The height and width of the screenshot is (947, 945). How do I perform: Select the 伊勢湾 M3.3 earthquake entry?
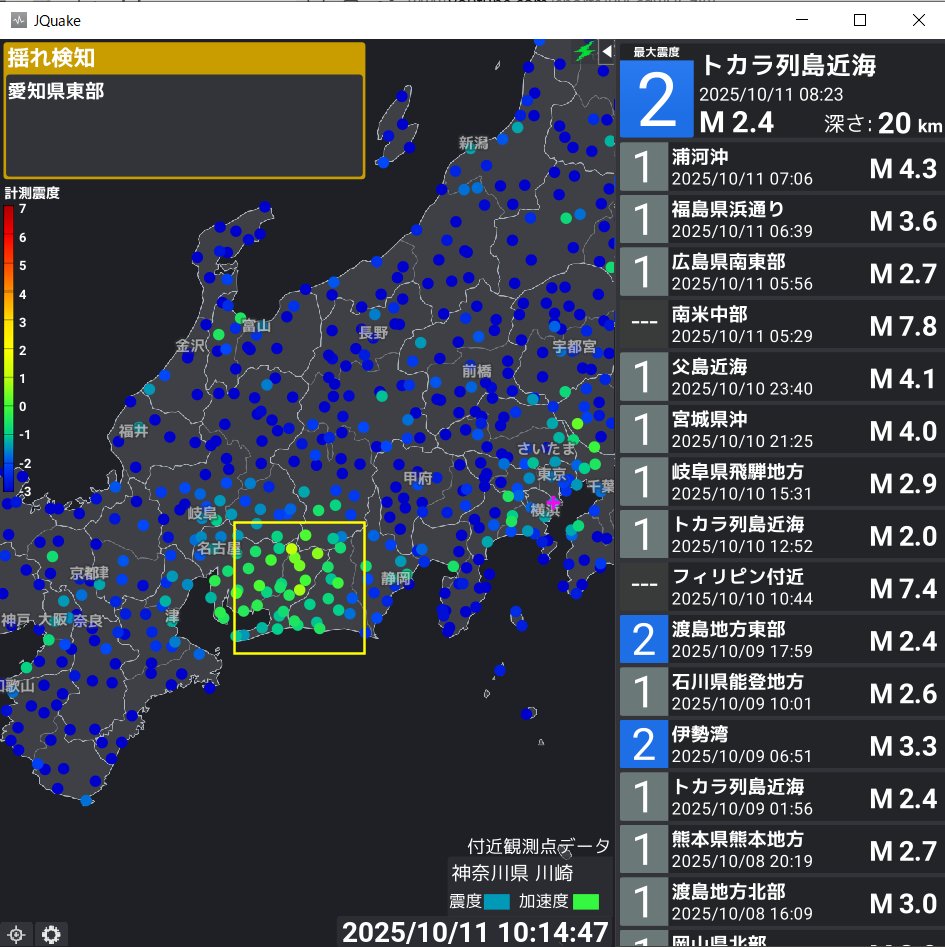(x=780, y=744)
